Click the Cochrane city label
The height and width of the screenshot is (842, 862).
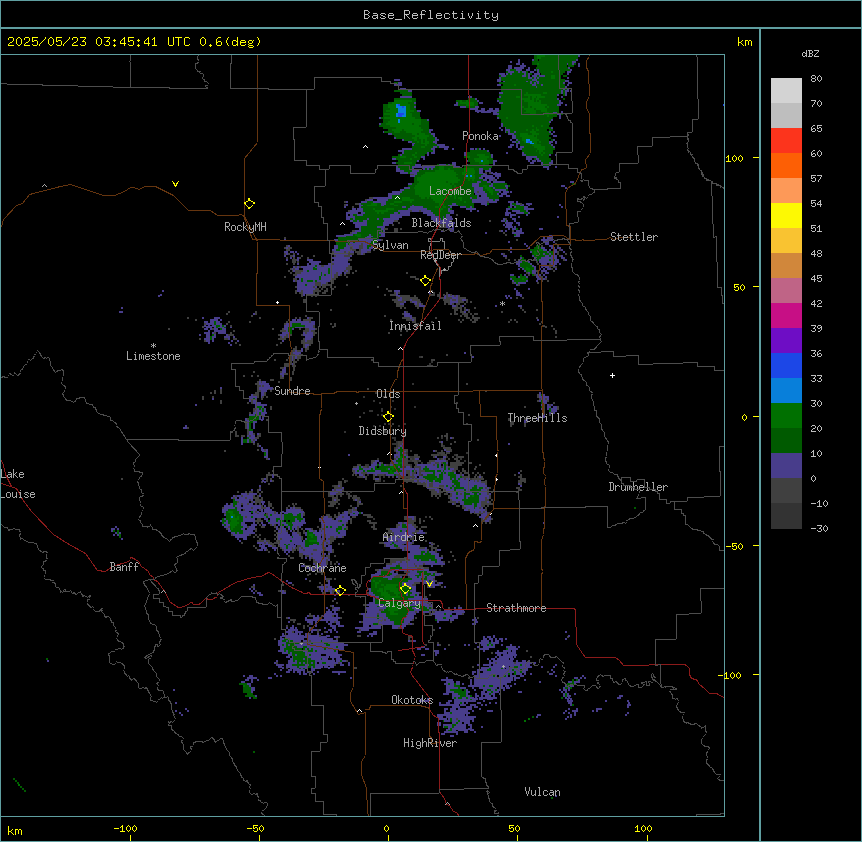[322, 568]
